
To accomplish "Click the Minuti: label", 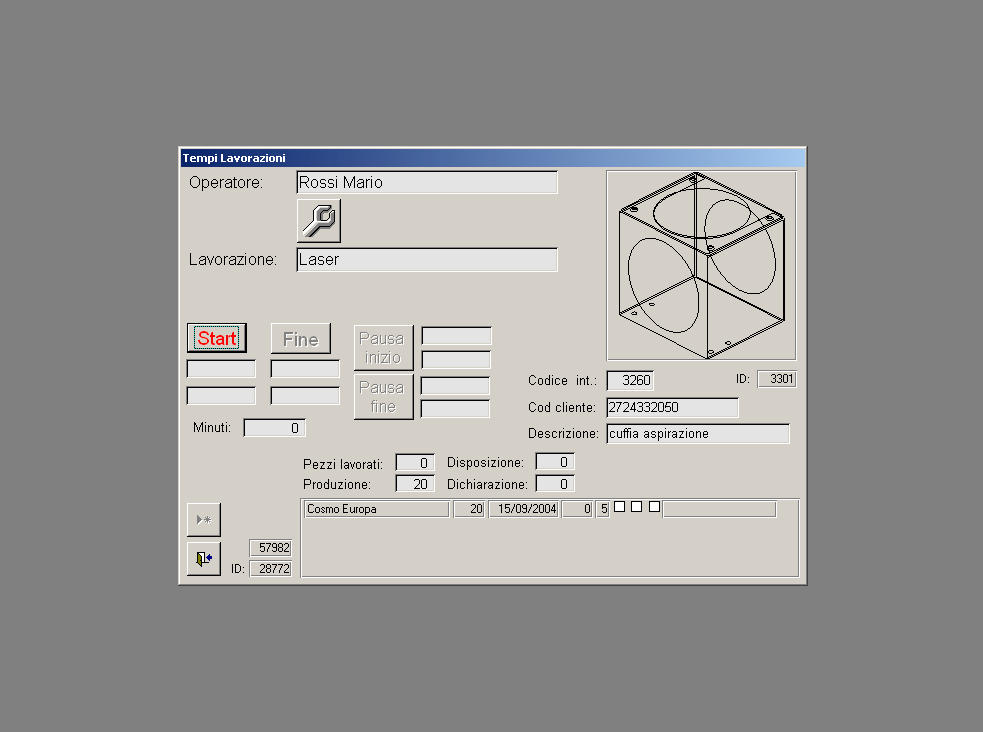I will click(212, 427).
